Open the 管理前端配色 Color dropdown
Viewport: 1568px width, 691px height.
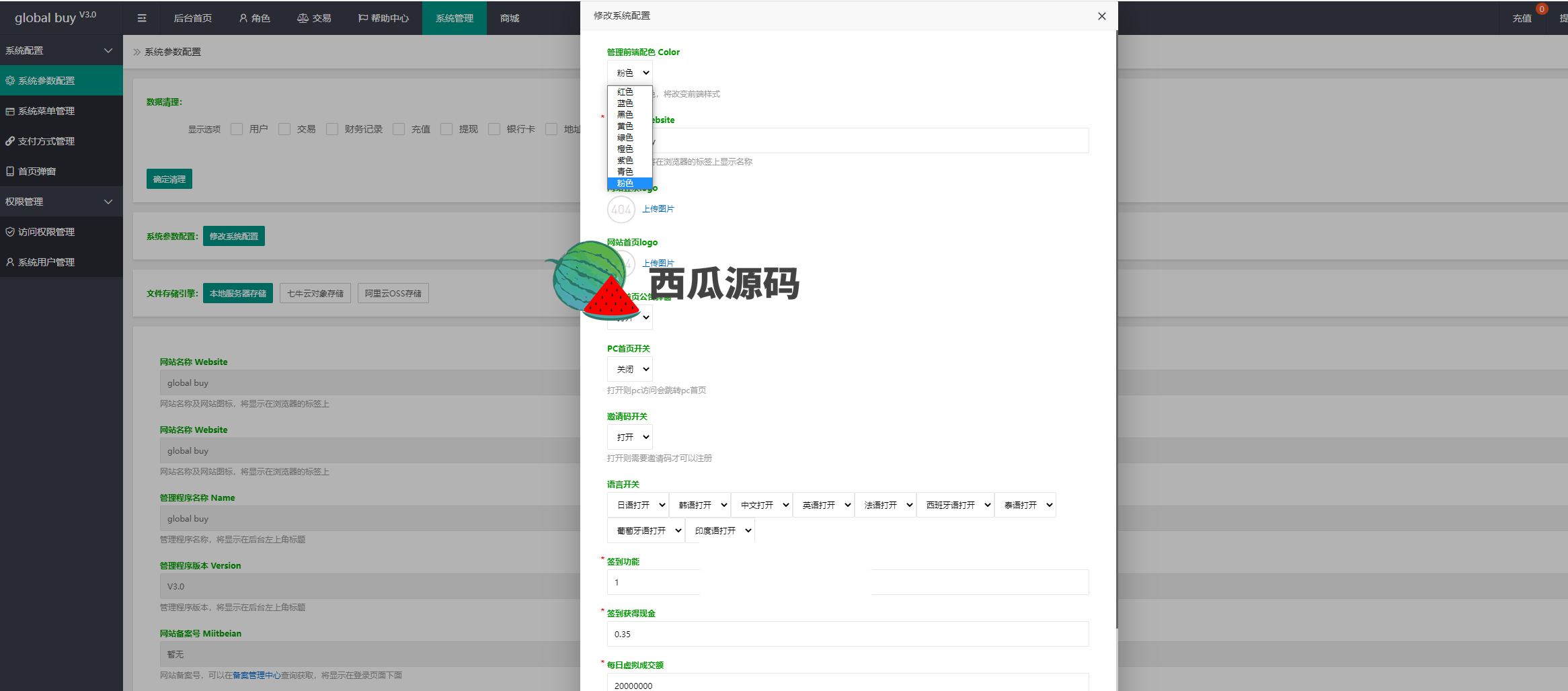click(630, 73)
